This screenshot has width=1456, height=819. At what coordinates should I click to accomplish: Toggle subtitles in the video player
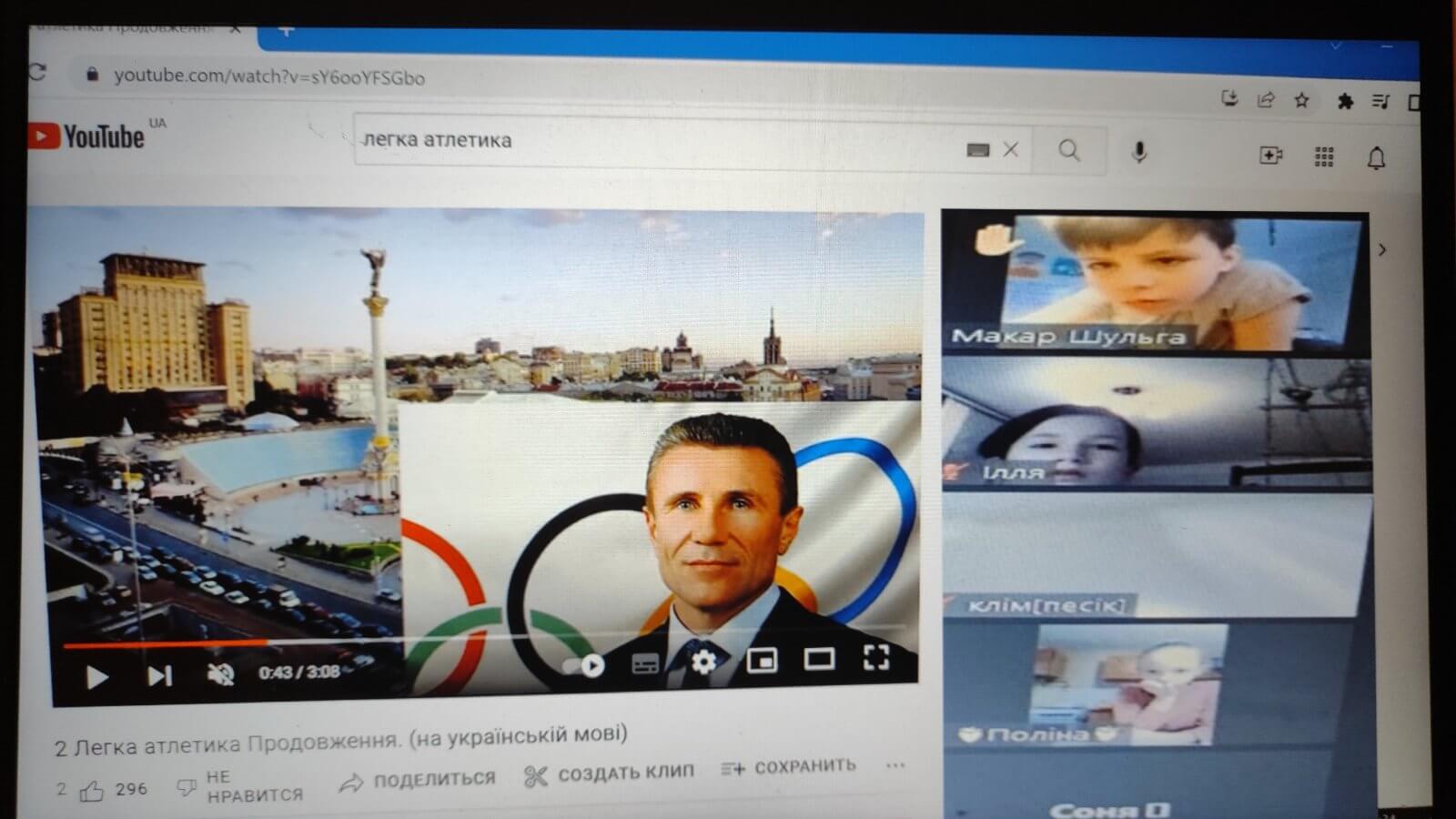point(645,664)
